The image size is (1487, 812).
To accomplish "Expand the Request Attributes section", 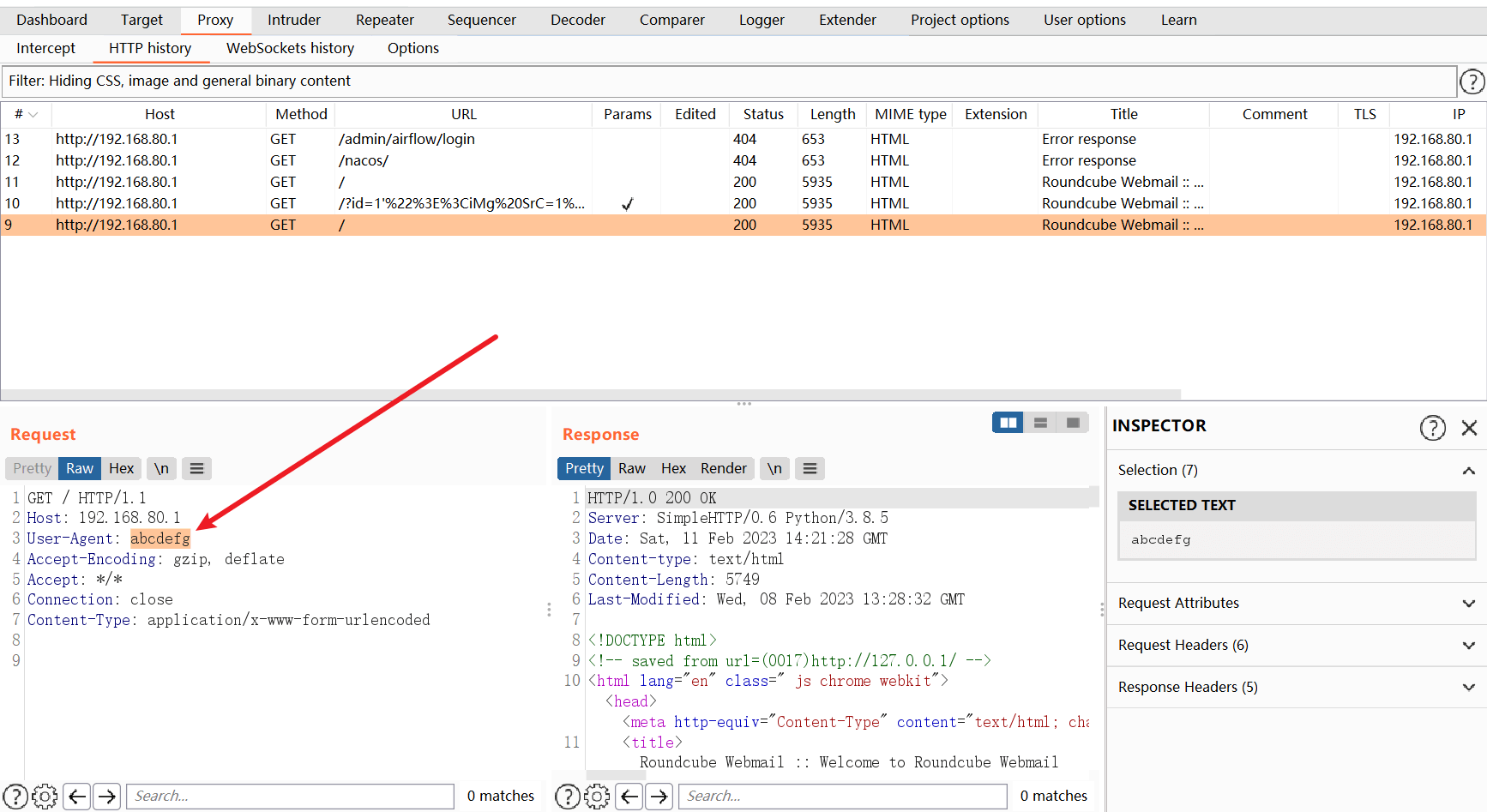I will 1296,603.
